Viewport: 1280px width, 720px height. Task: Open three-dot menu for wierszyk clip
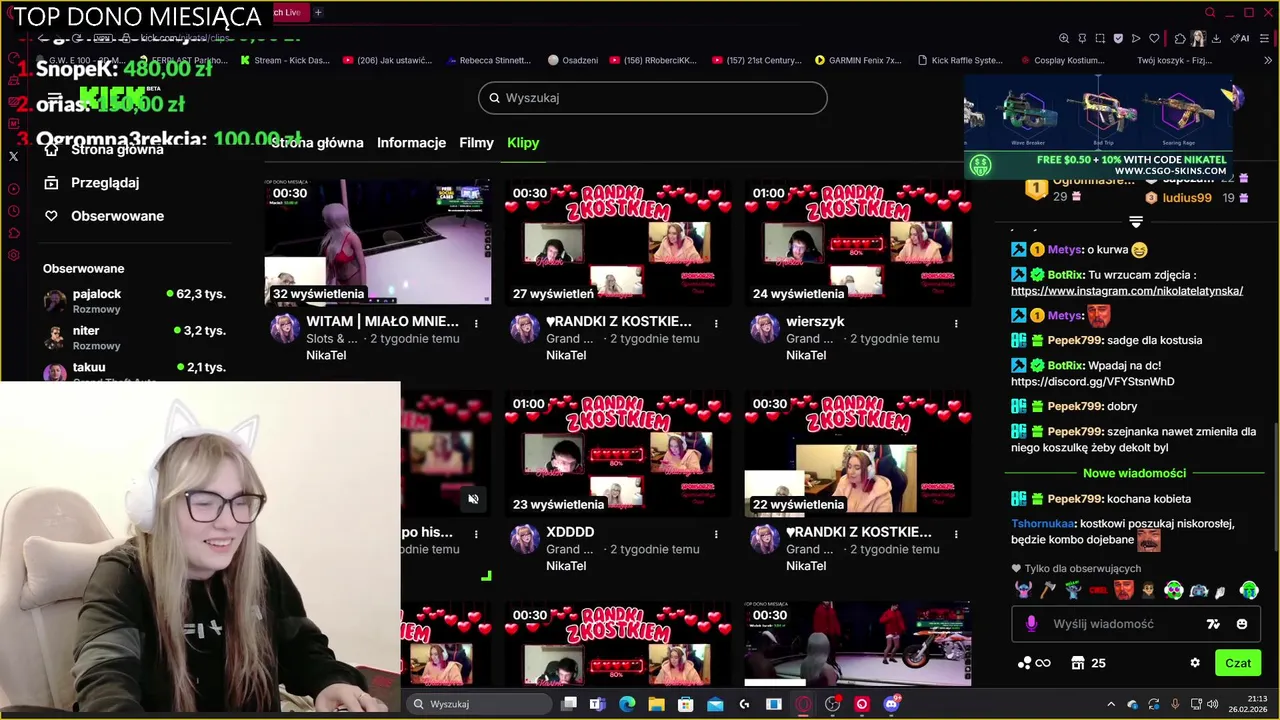pos(956,323)
